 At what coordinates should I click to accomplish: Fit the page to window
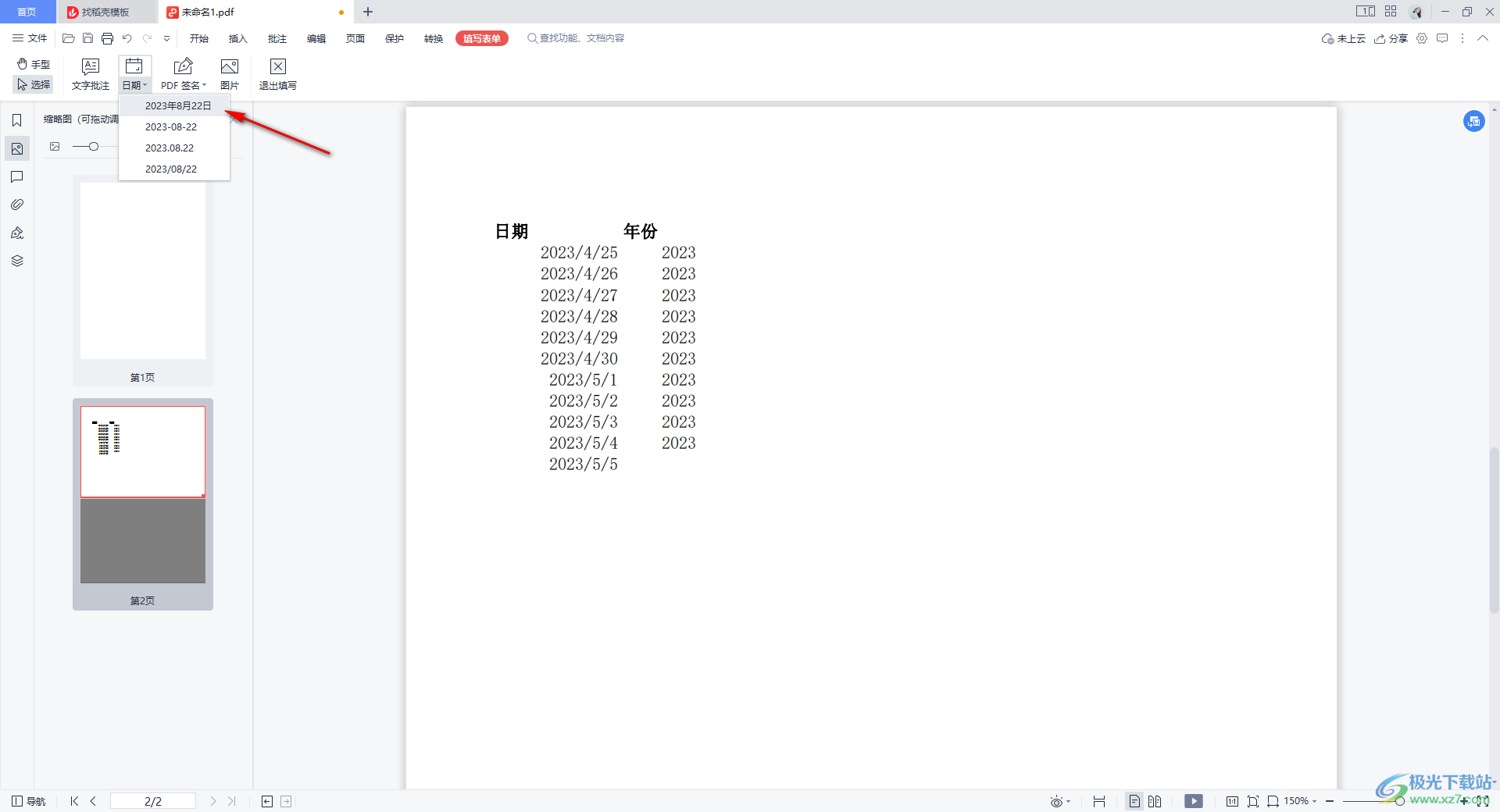pos(1253,801)
